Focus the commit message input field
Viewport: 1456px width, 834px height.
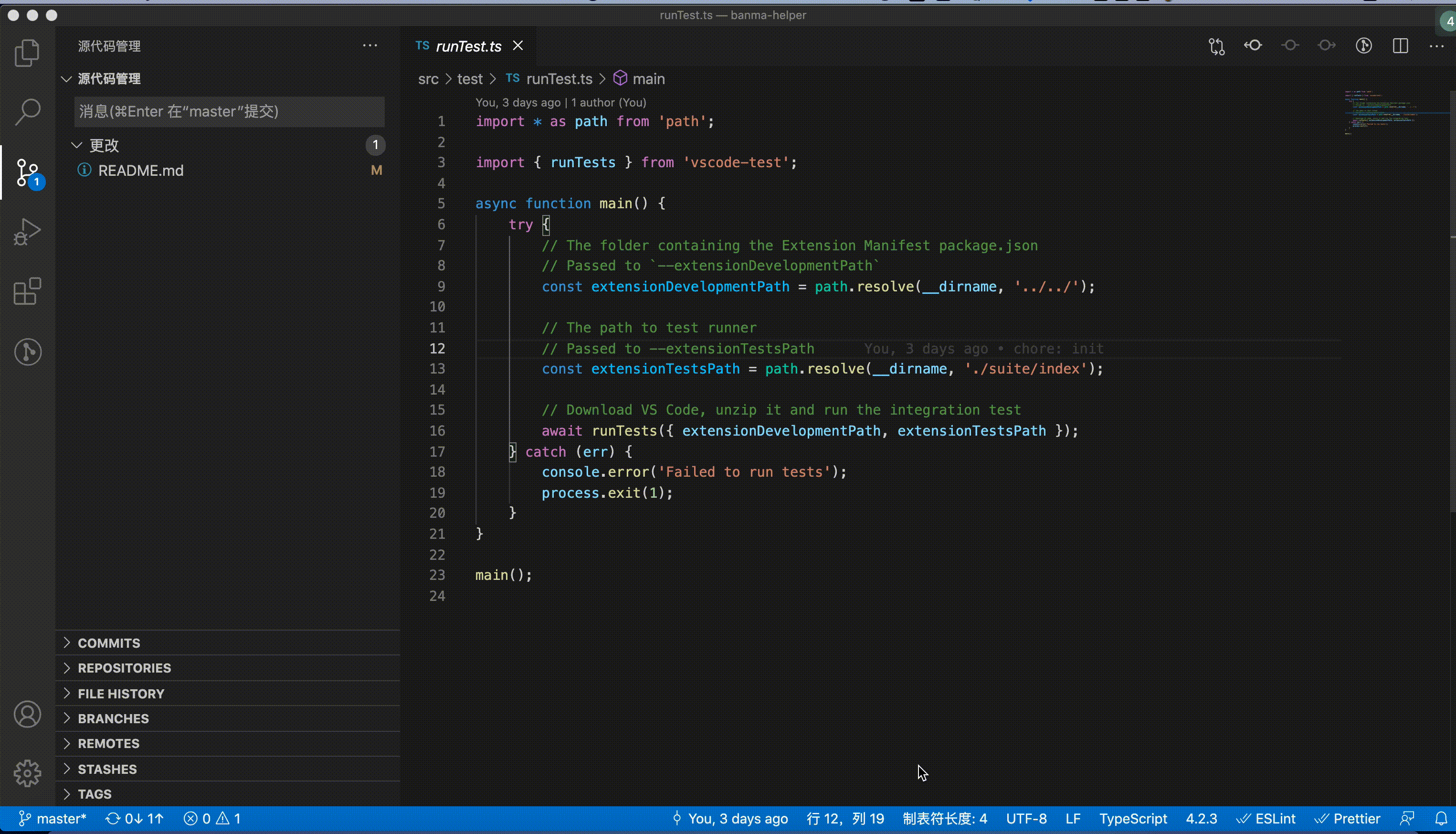coord(229,111)
